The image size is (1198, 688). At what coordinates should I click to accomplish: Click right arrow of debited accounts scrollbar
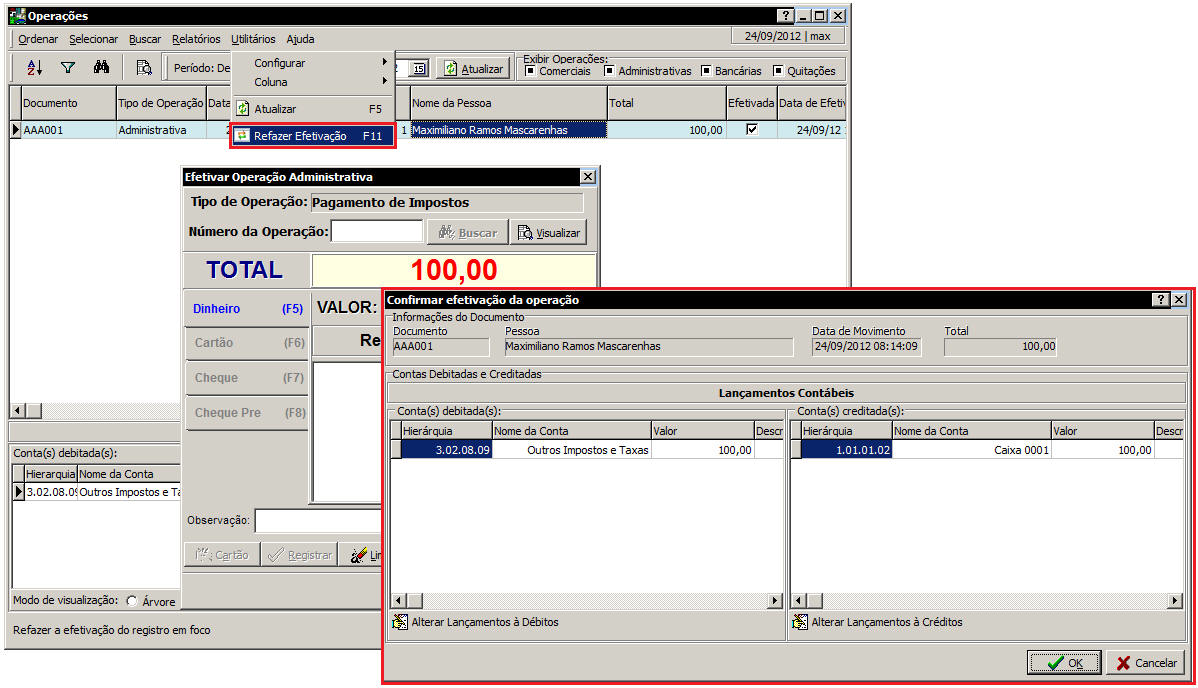(774, 600)
